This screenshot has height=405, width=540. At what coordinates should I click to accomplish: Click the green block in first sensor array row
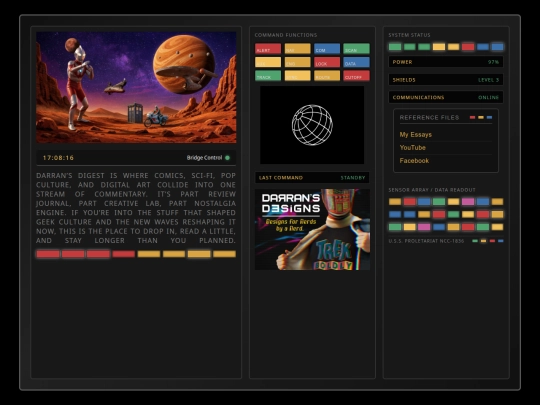pos(439,201)
